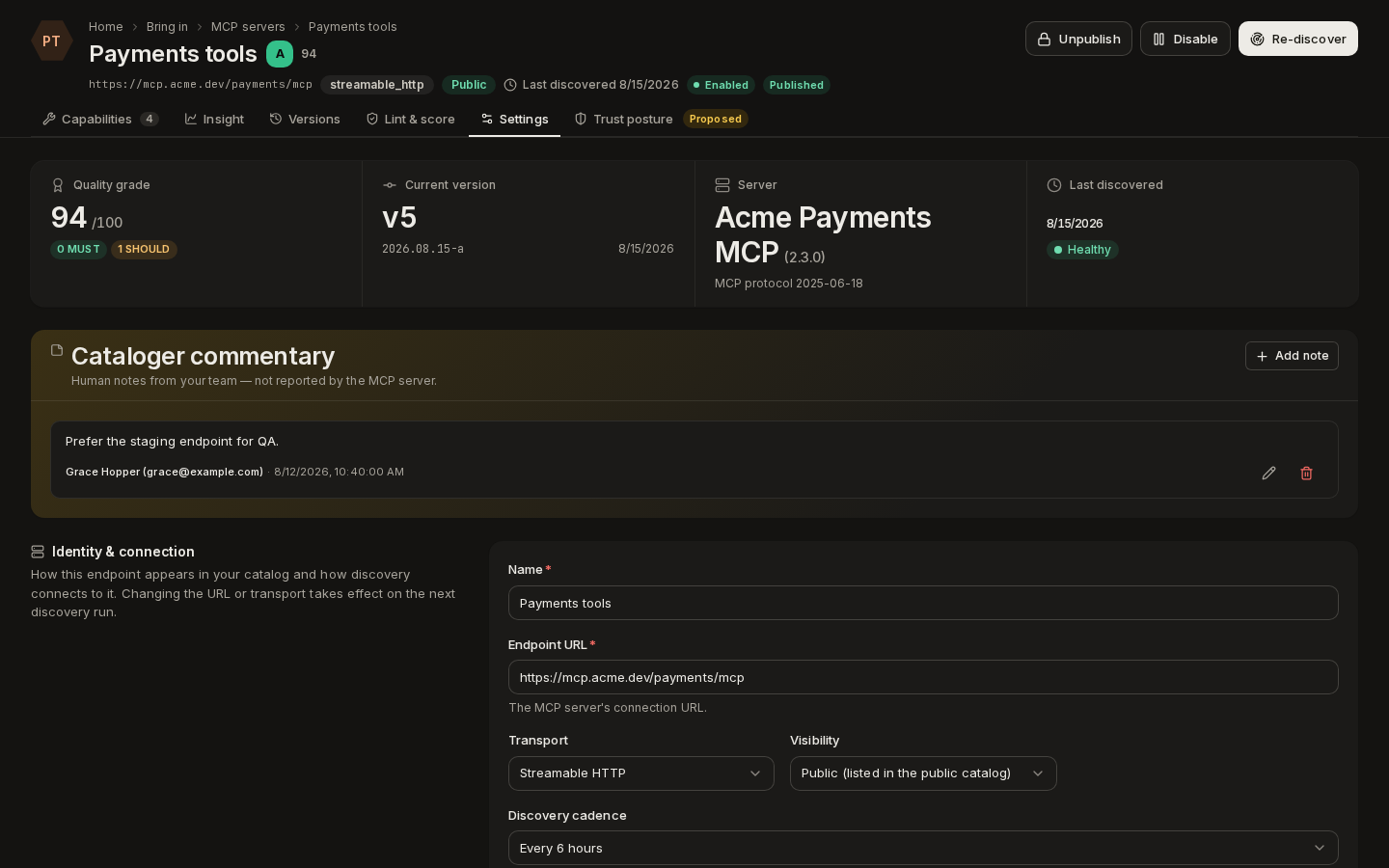Go to the Versions tab
The height and width of the screenshot is (868, 1389).
305,120
